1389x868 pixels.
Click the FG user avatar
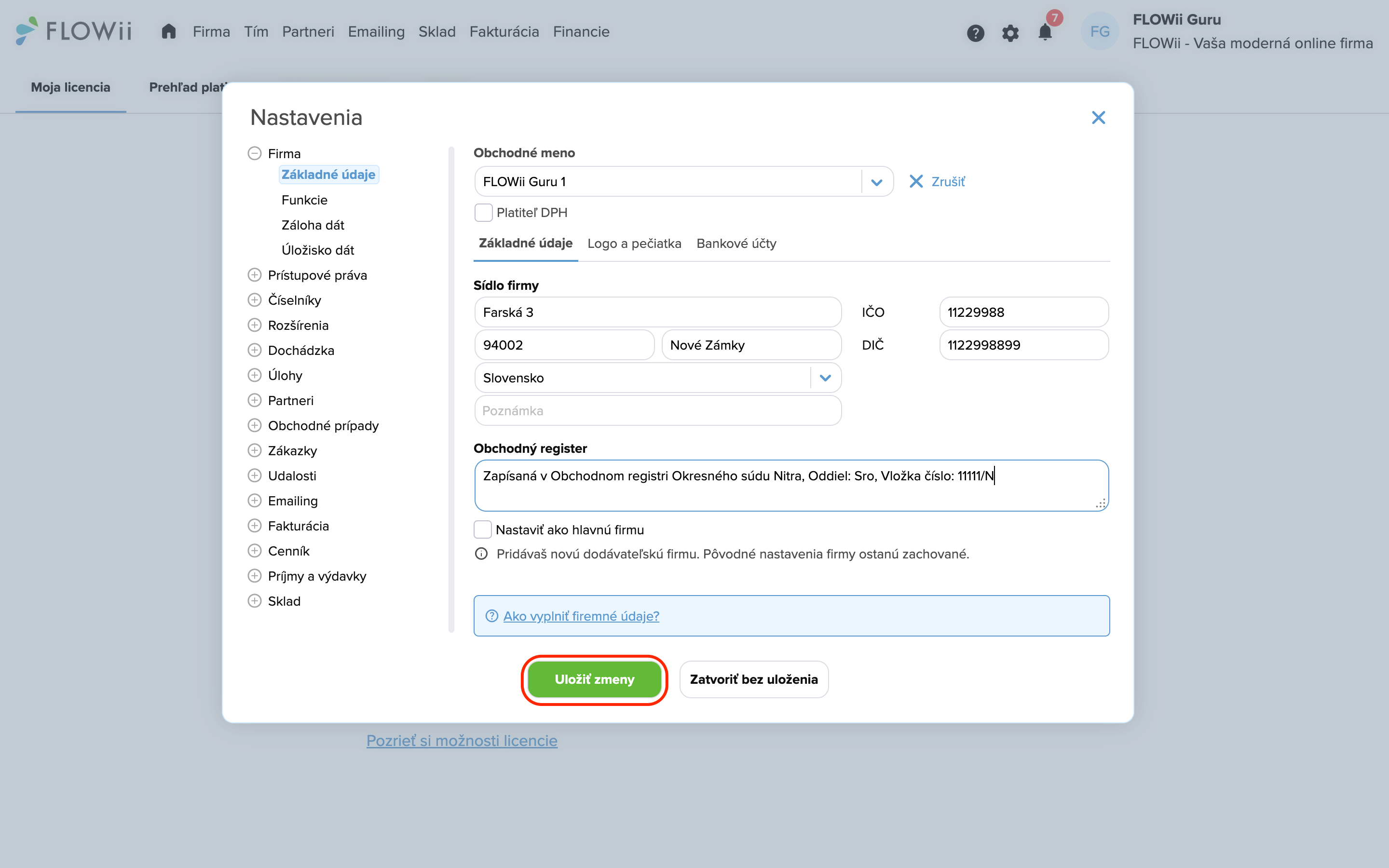pyautogui.click(x=1100, y=31)
